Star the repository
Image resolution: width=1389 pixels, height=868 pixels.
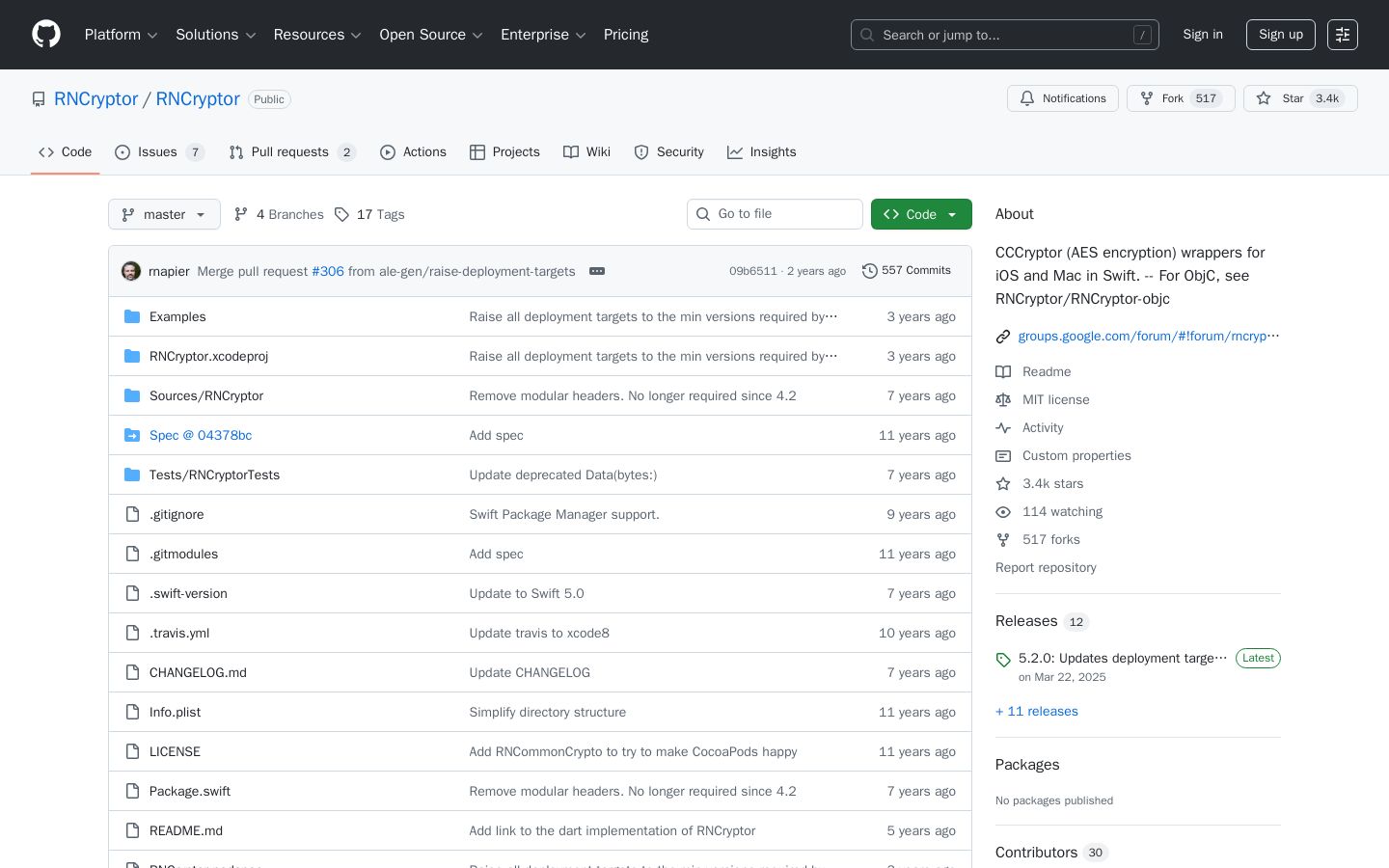[x=1300, y=98]
